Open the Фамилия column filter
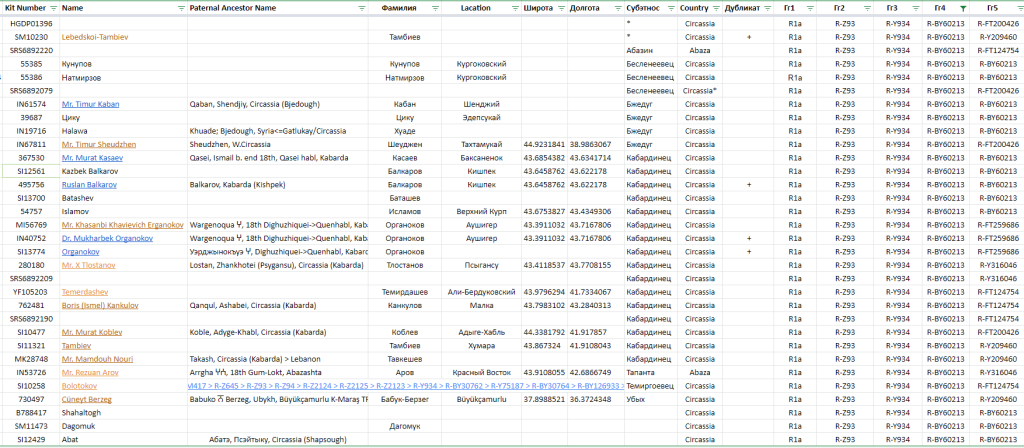Screen dimensions: 1024x448 coord(435,8)
